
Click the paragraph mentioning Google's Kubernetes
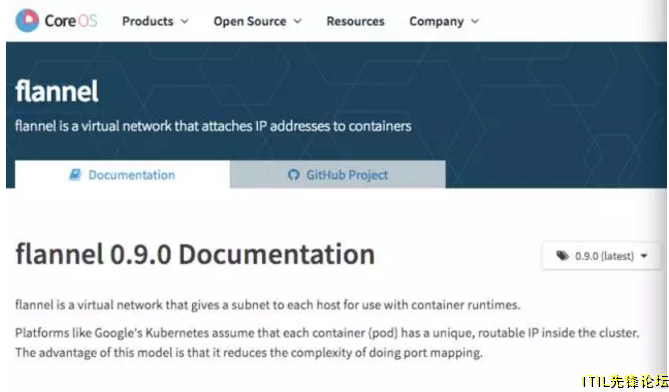click(x=327, y=333)
